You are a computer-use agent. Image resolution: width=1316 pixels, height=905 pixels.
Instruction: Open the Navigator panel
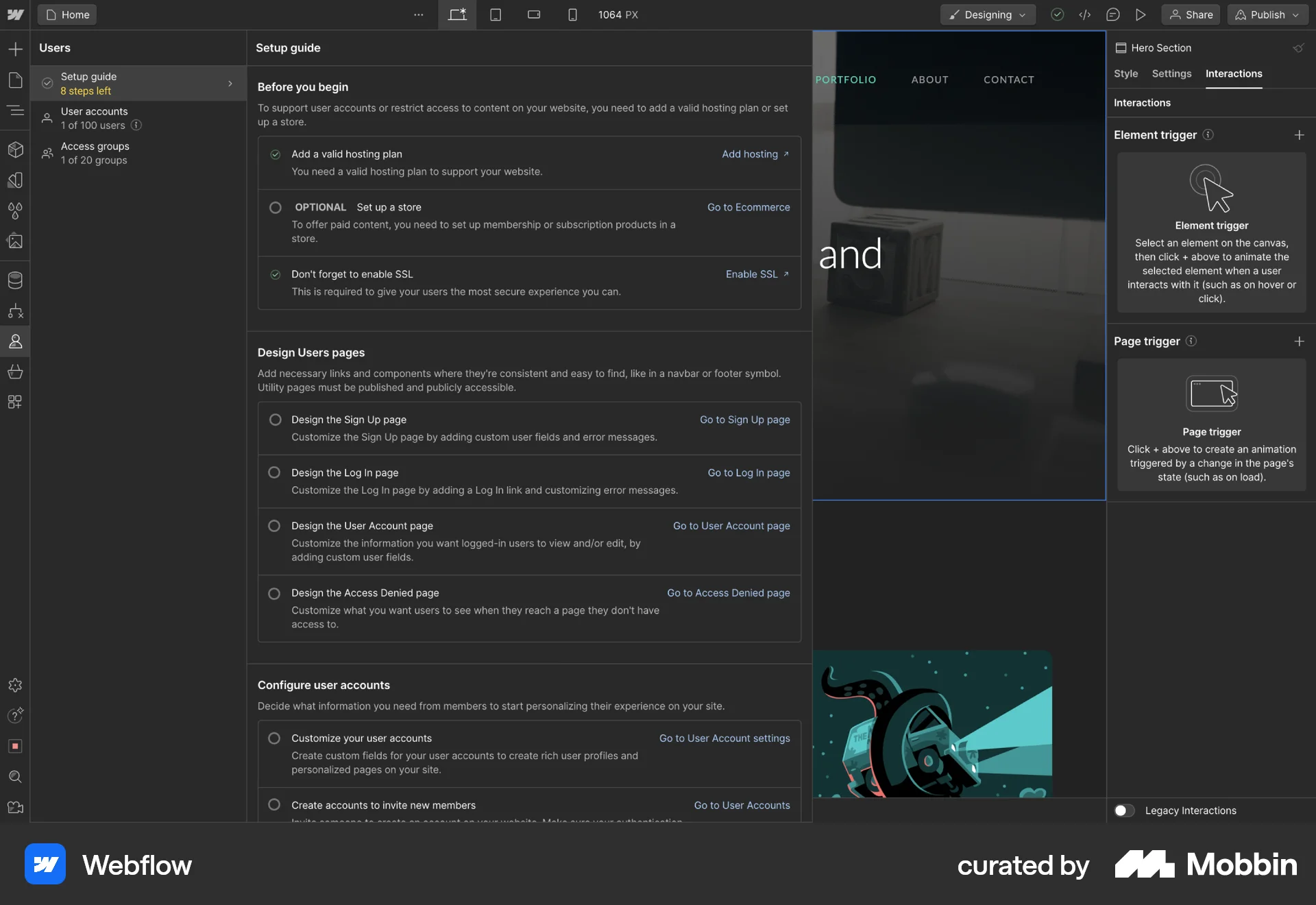coord(15,111)
